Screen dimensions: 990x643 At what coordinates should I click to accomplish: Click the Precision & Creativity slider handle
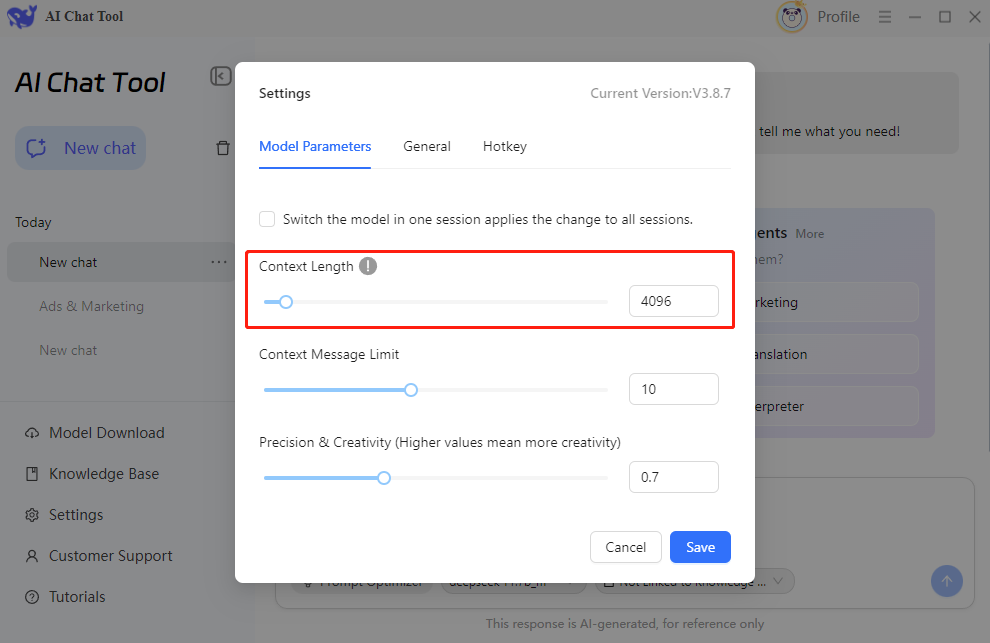click(x=384, y=478)
